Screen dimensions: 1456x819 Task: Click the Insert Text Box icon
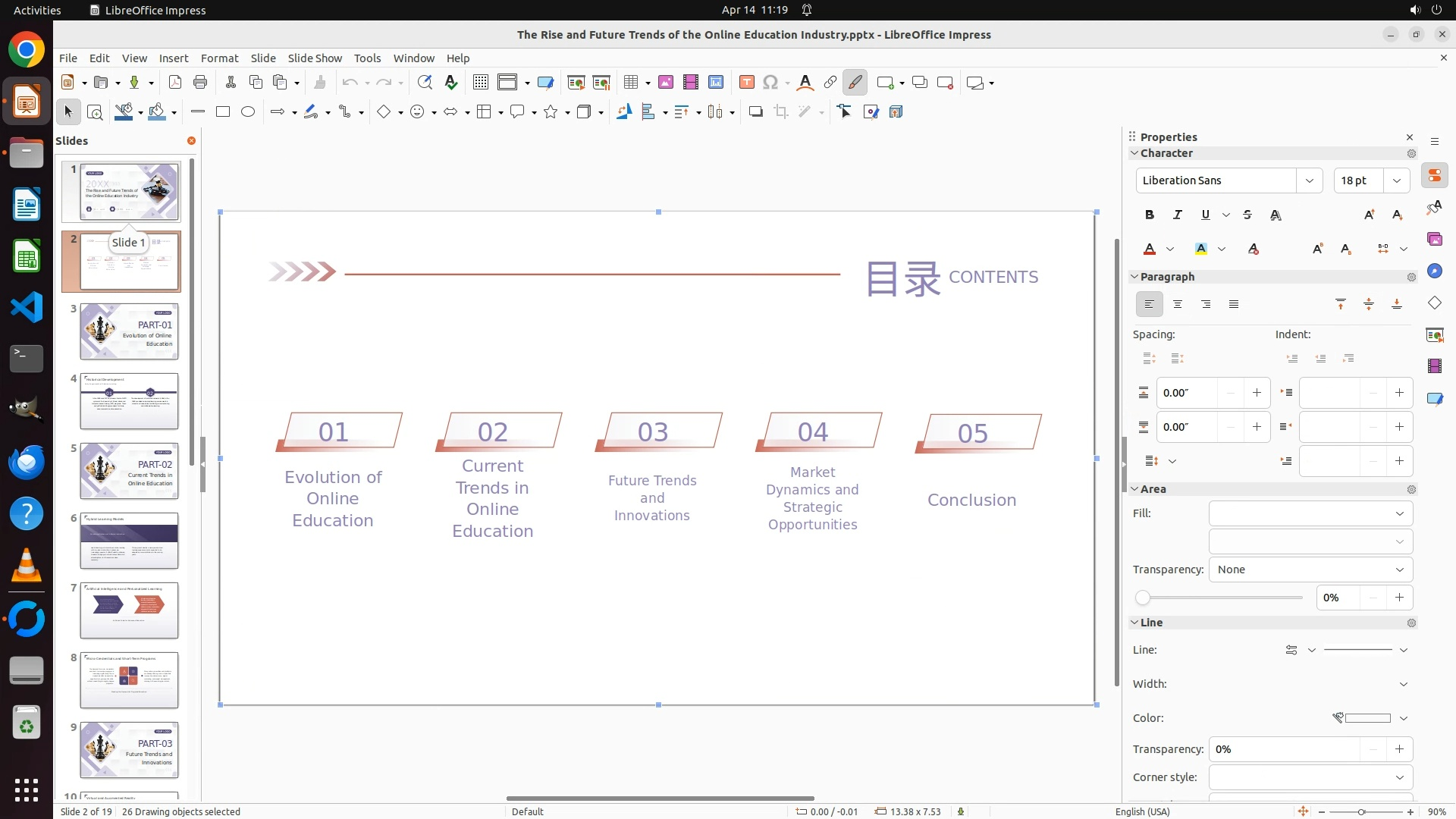tap(746, 83)
